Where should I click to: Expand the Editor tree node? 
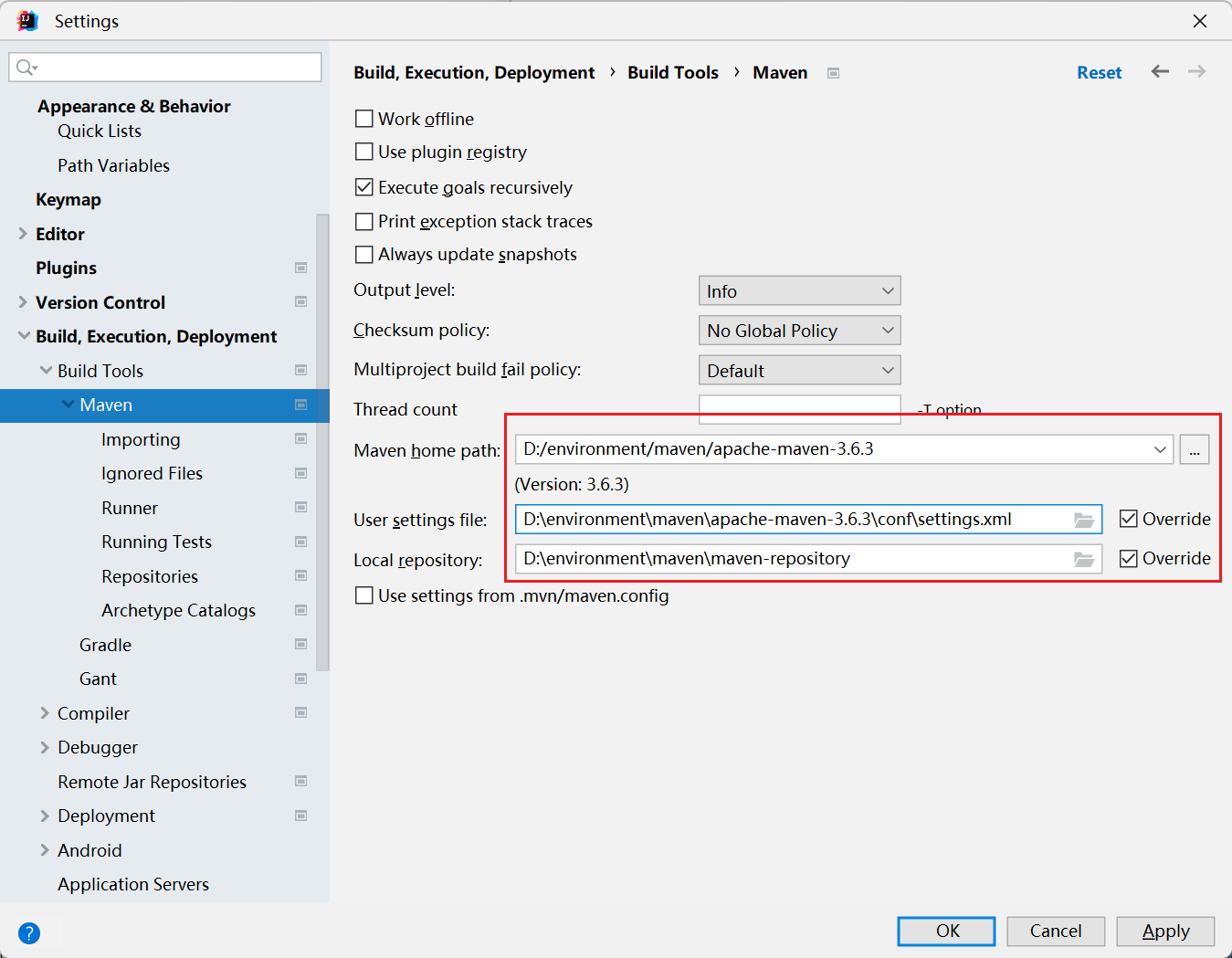click(x=23, y=234)
